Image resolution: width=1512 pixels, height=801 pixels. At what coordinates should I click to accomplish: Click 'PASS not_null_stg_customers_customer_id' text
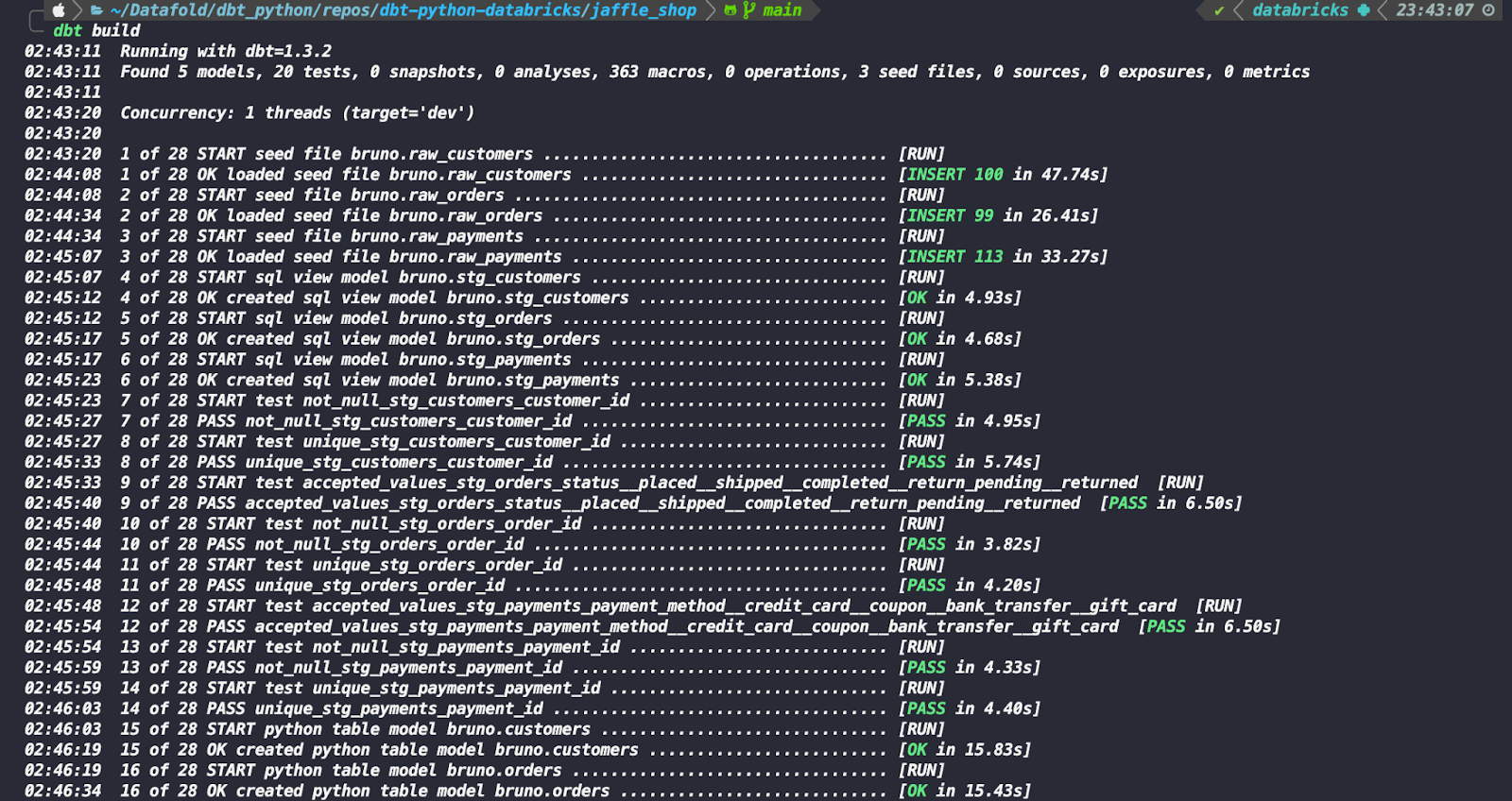385,421
